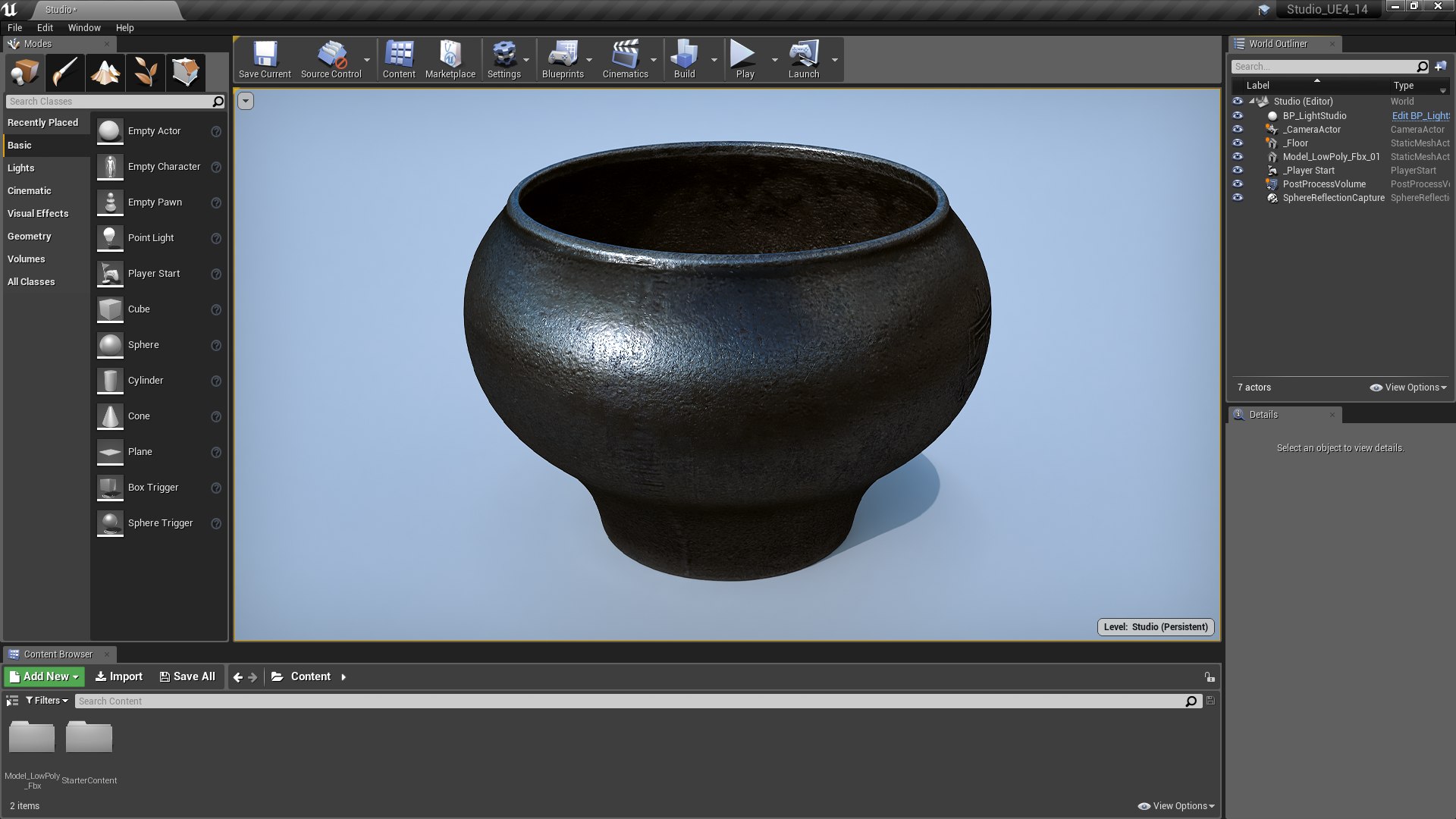Click Save Current toolbar icon
The width and height of the screenshot is (1456, 819).
pos(265,60)
